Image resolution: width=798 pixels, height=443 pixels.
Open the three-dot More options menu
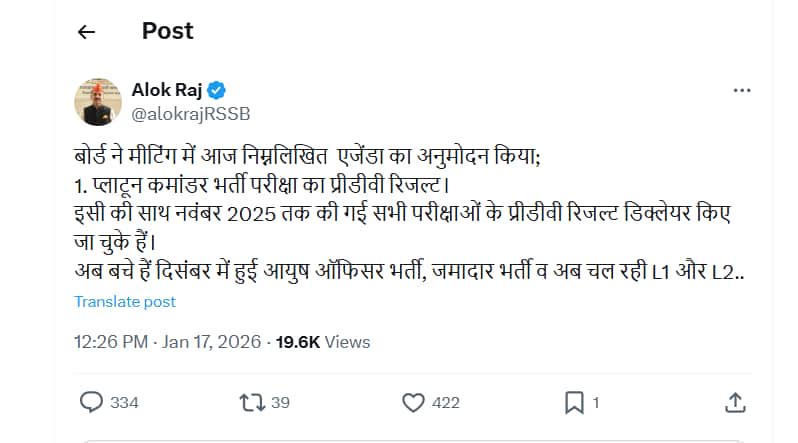click(x=741, y=91)
